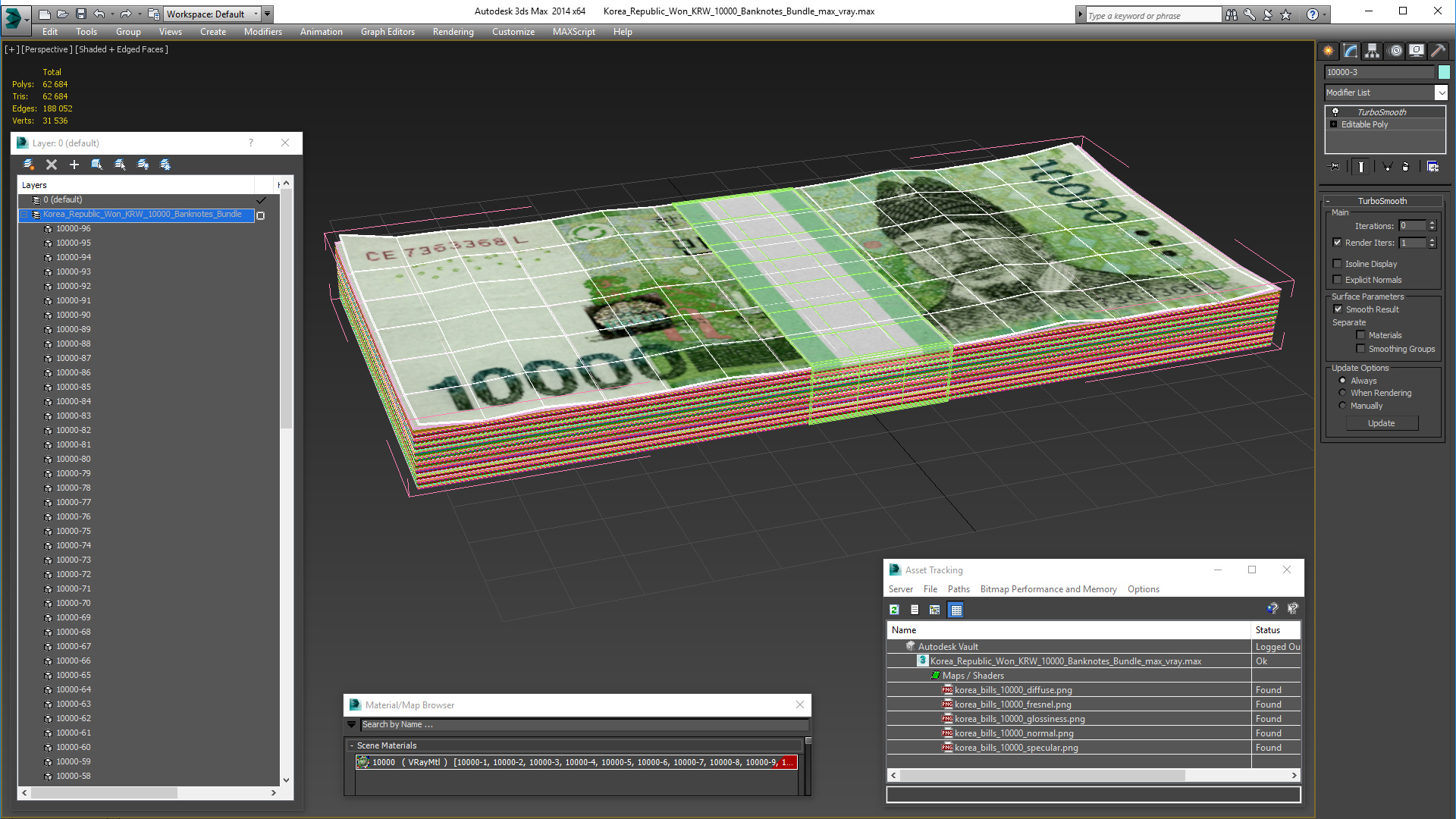Select Manually update radio button
This screenshot has width=1456, height=819.
pyautogui.click(x=1342, y=406)
